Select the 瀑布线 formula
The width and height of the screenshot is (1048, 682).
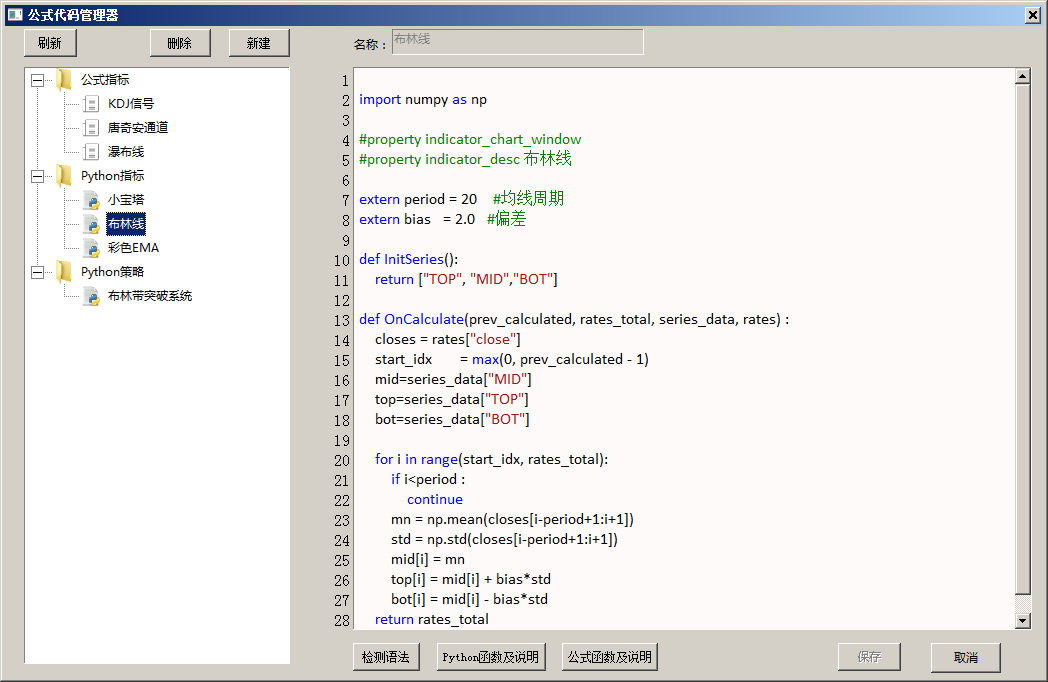click(126, 152)
